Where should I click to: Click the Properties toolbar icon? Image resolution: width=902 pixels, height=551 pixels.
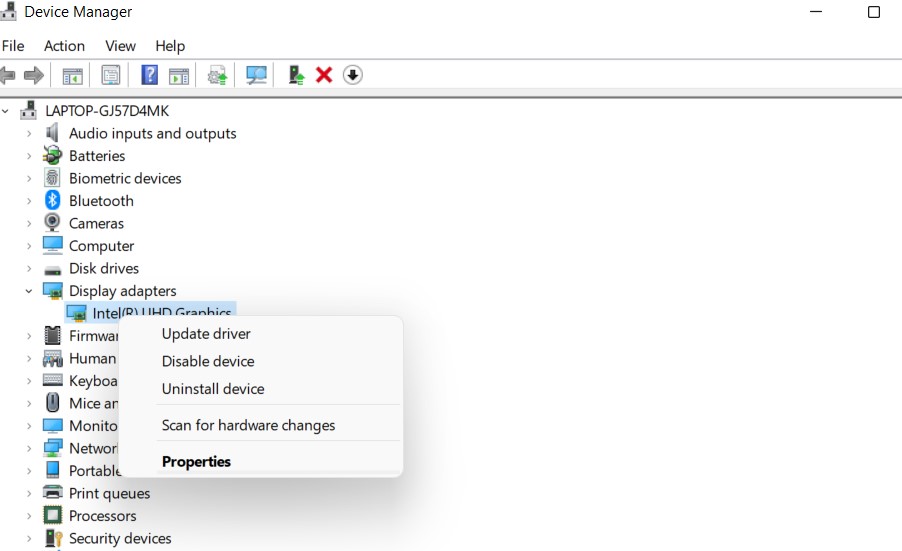[x=110, y=75]
